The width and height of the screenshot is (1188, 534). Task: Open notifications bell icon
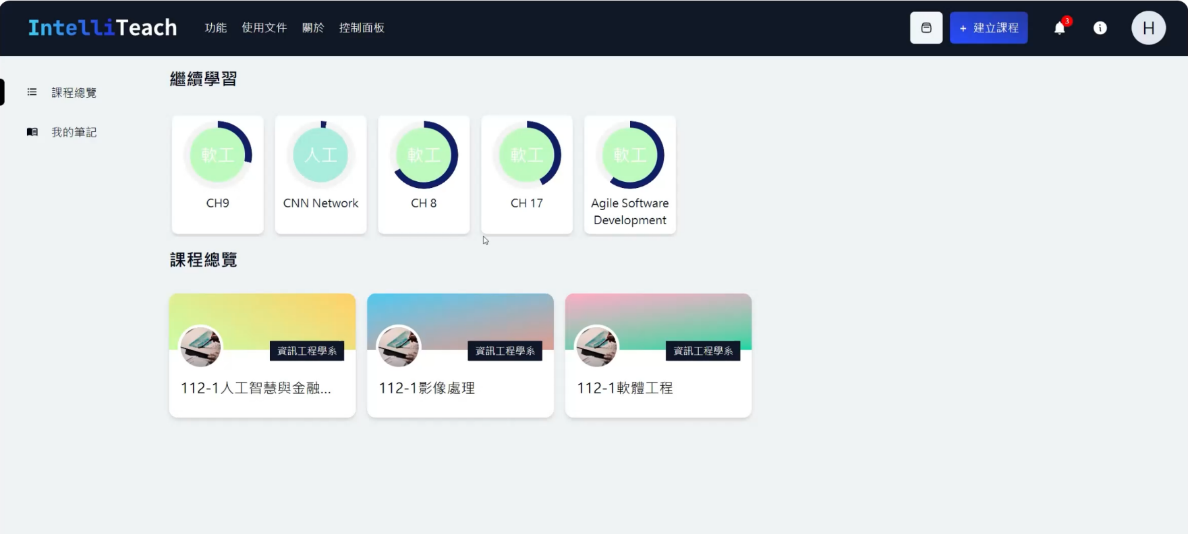1060,28
